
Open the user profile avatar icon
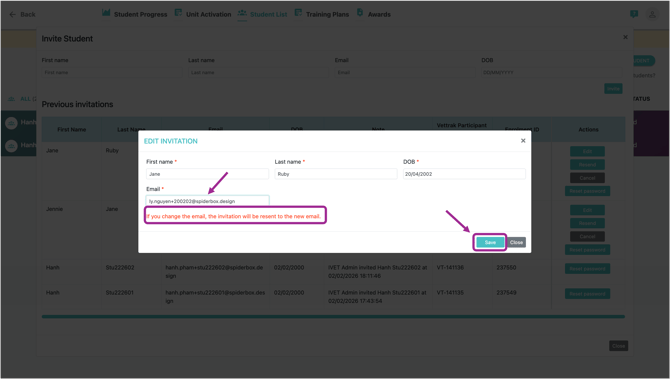652,14
